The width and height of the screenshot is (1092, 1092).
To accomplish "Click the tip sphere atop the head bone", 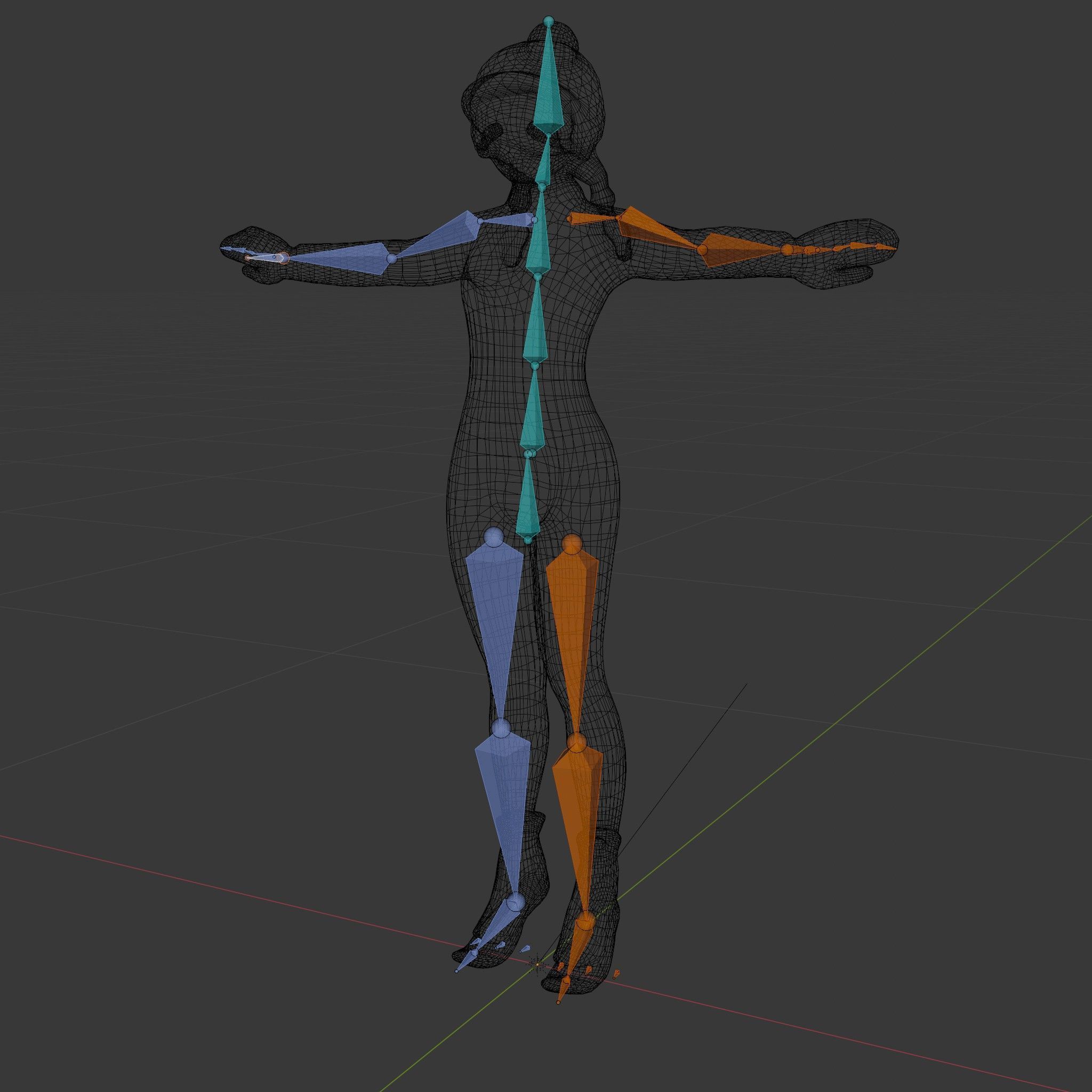I will click(x=548, y=21).
